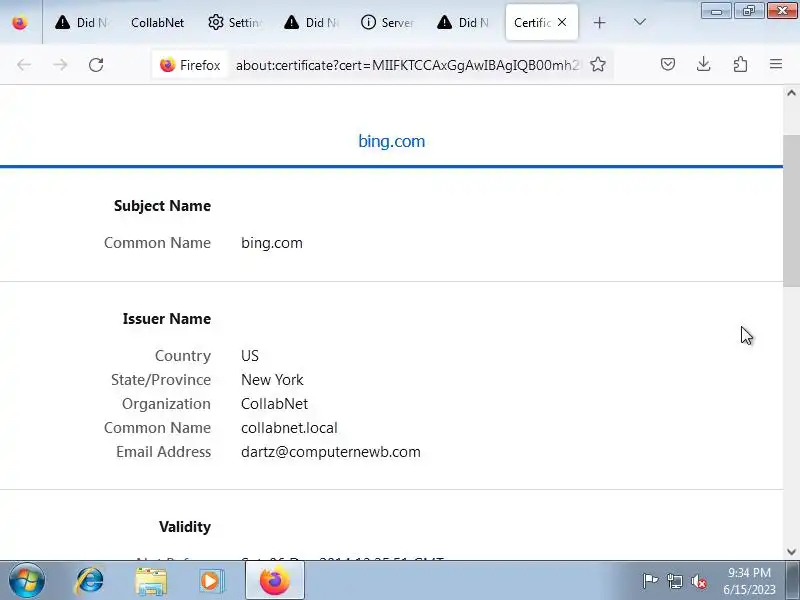Close the Certificate tab
The image size is (800, 600).
562,22
